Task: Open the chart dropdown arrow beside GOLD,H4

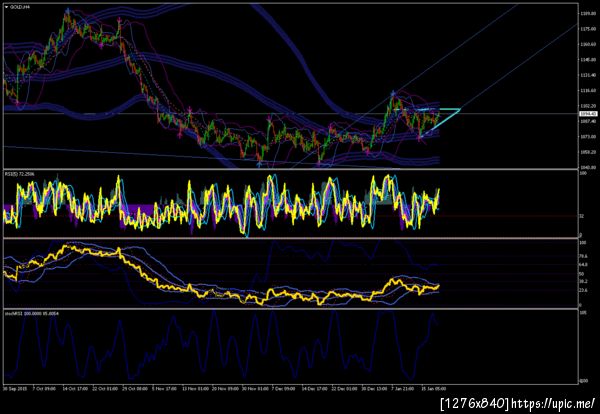Action: point(6,7)
